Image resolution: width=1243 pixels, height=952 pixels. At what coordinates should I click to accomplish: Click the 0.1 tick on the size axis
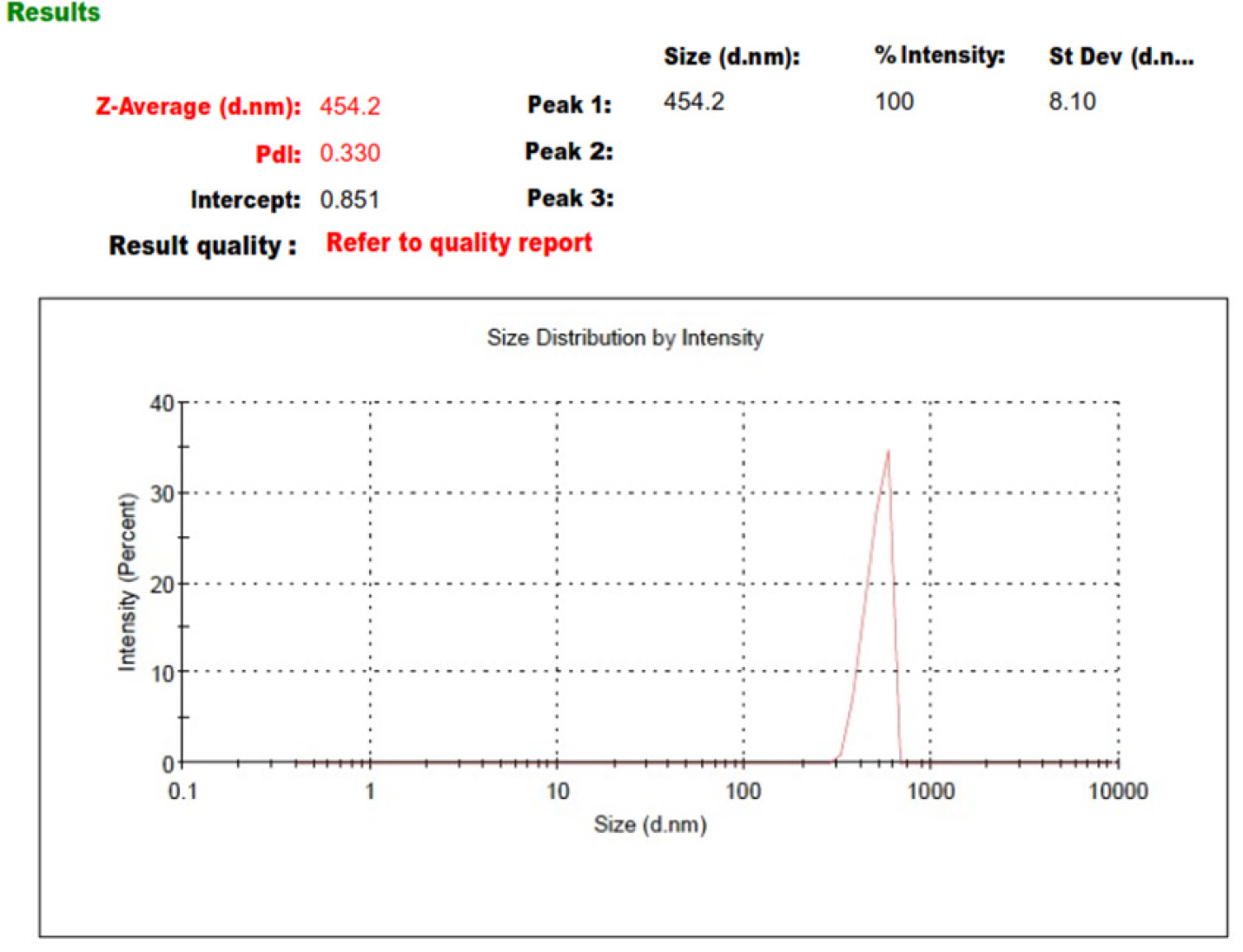[x=182, y=791]
